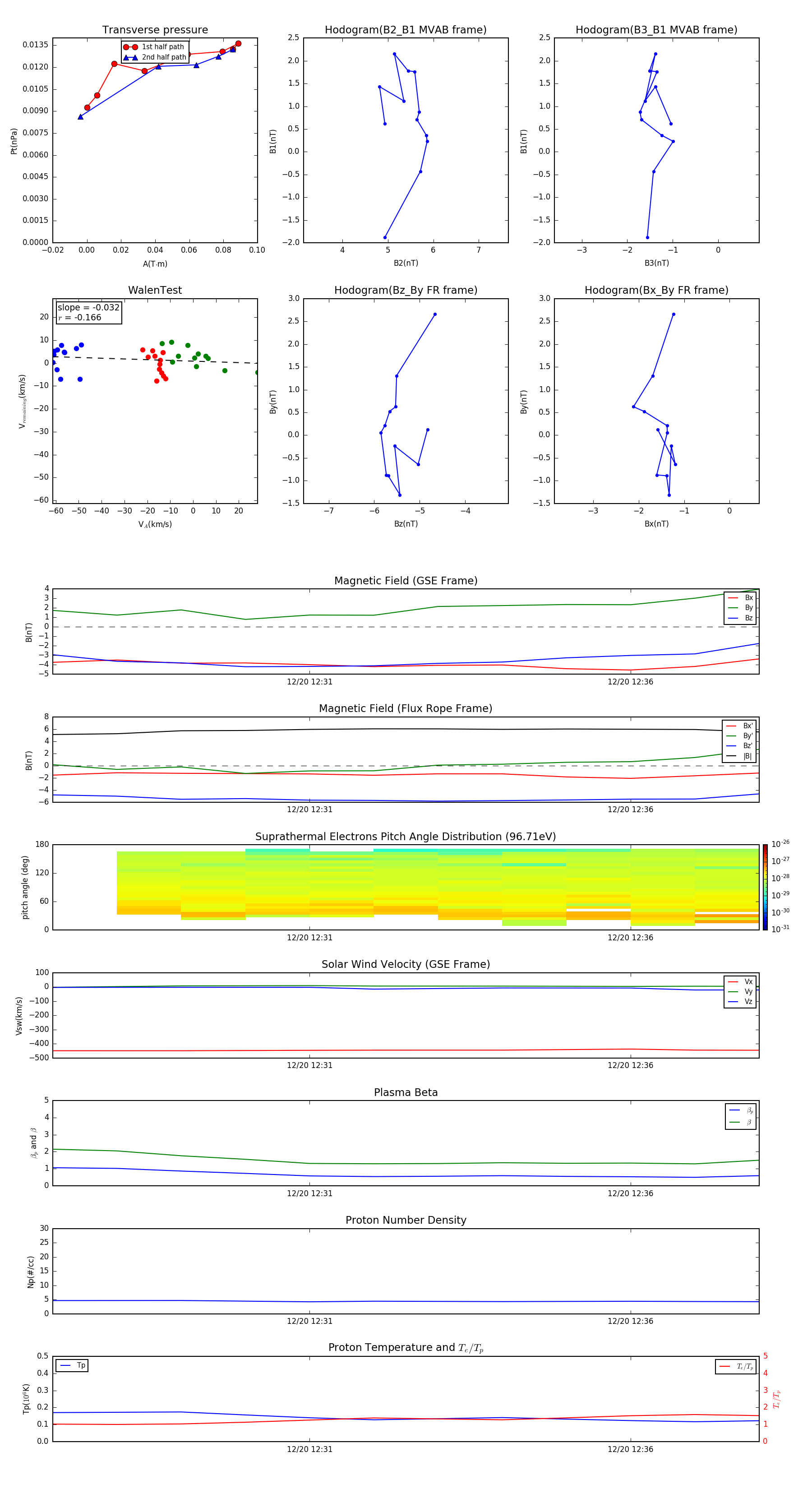Select the βp legend entry in Plasma Beta
812x1489 pixels.
[741, 1110]
